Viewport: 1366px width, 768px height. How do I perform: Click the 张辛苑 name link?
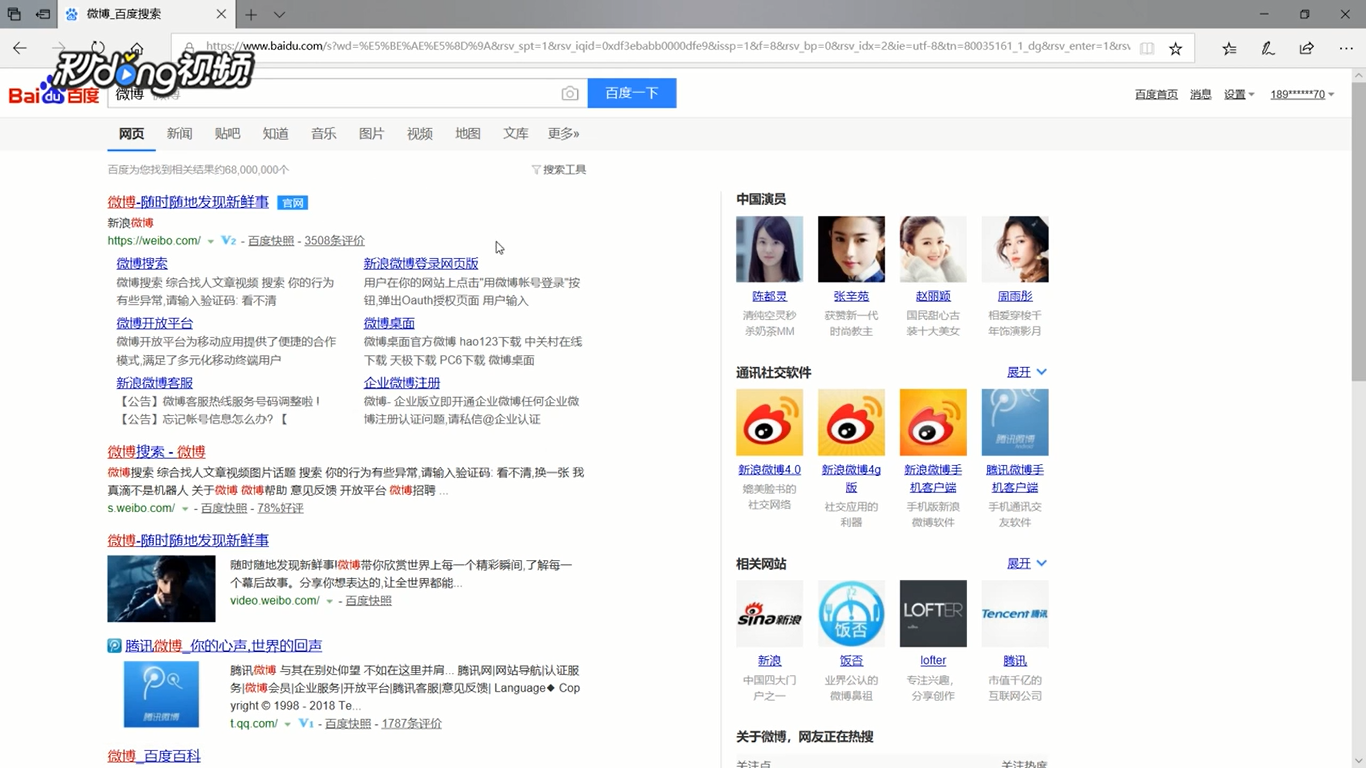[x=851, y=297]
